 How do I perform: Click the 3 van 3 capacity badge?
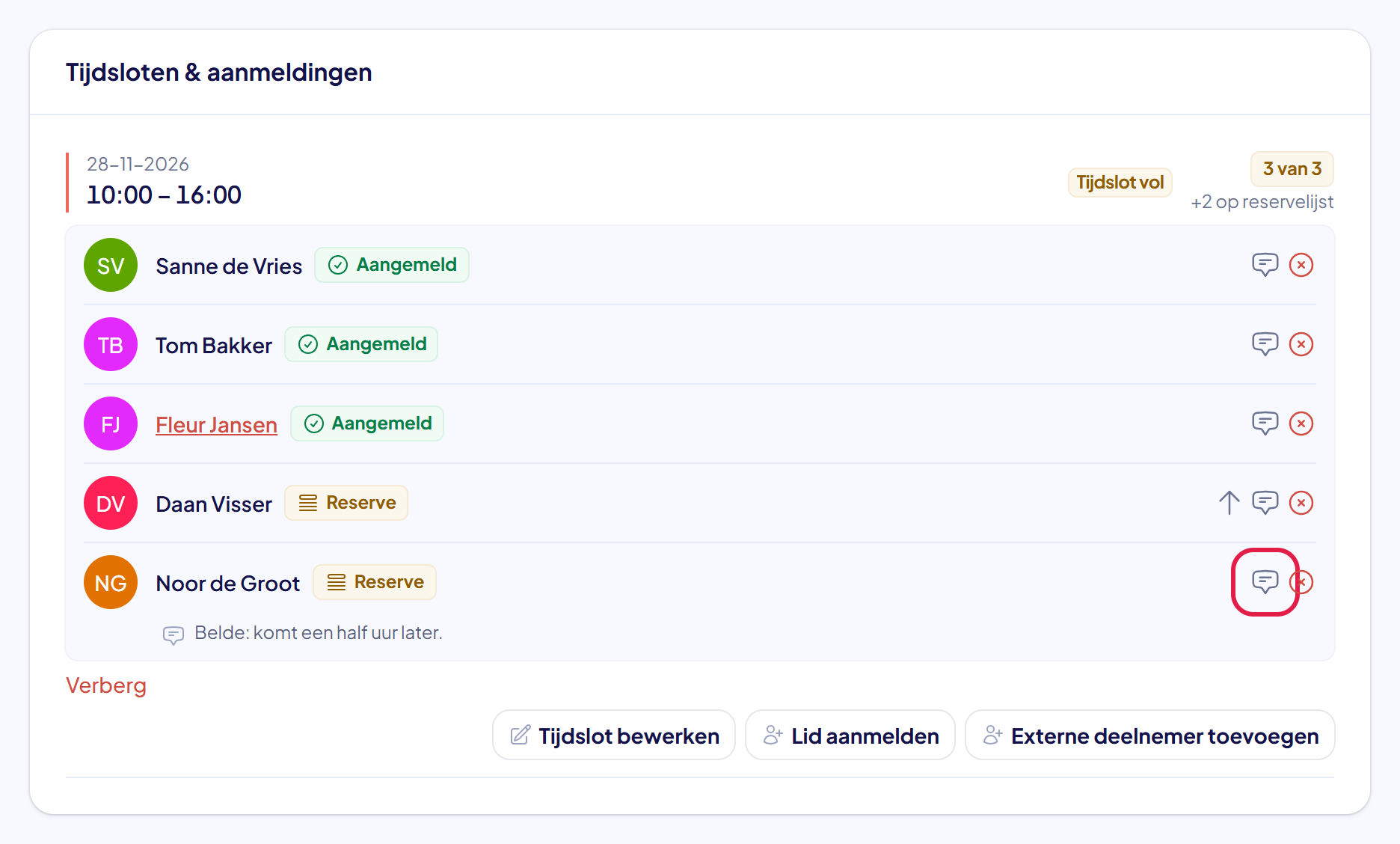(x=1292, y=169)
